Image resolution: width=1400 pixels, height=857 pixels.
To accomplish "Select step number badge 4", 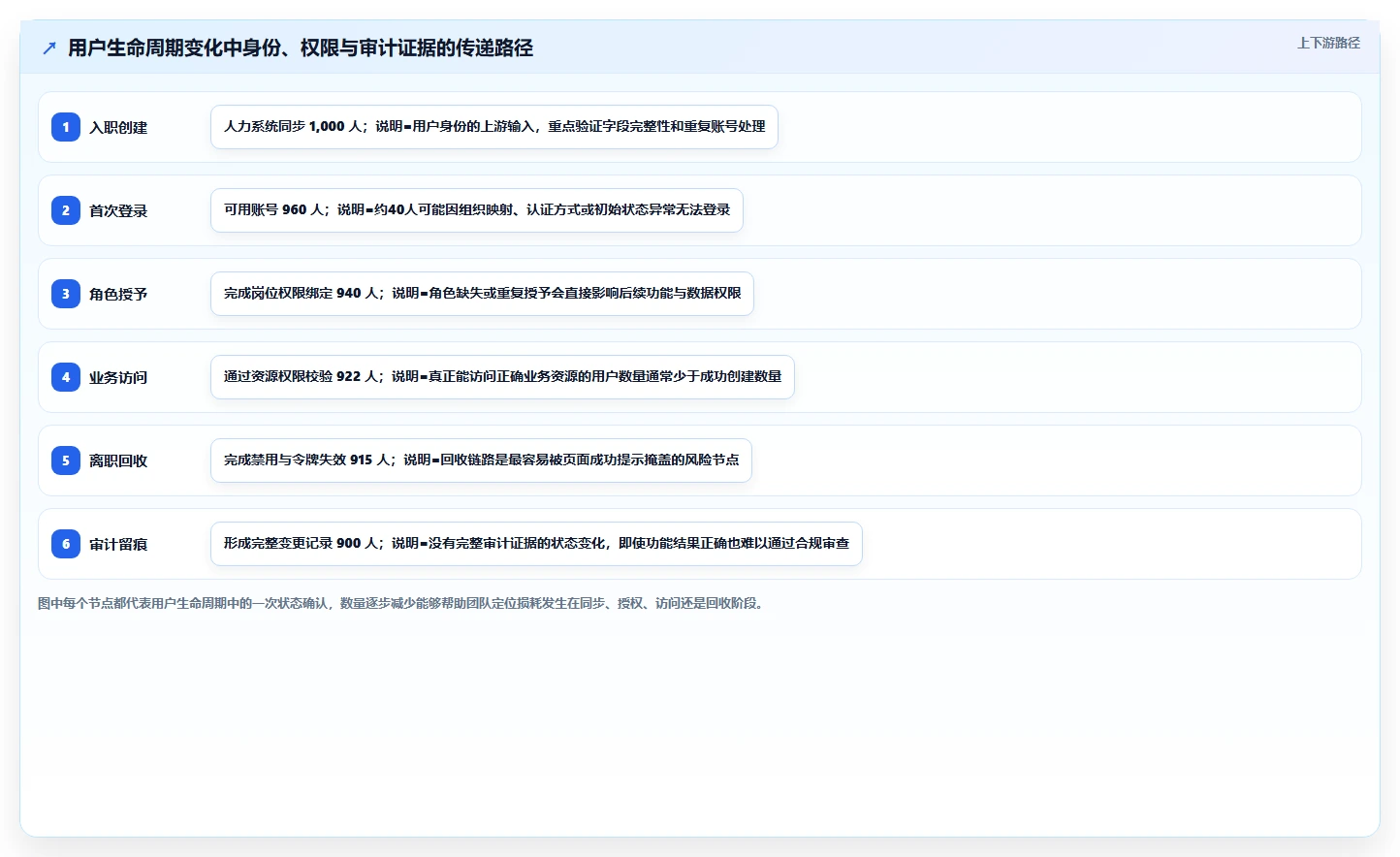I will pos(66,377).
